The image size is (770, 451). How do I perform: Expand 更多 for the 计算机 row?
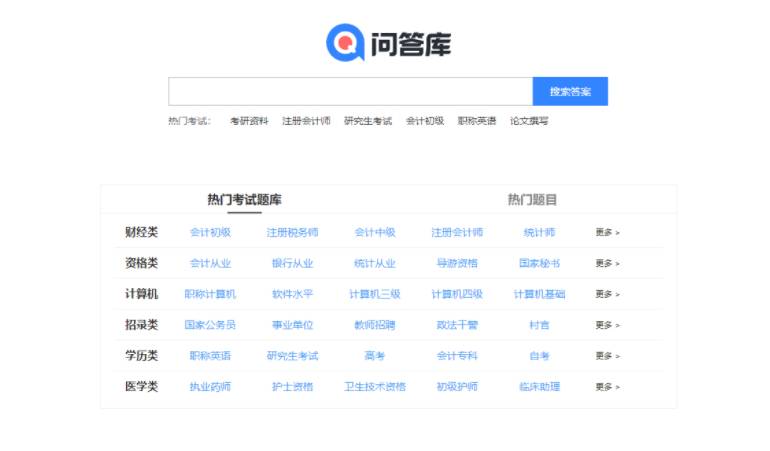607,294
